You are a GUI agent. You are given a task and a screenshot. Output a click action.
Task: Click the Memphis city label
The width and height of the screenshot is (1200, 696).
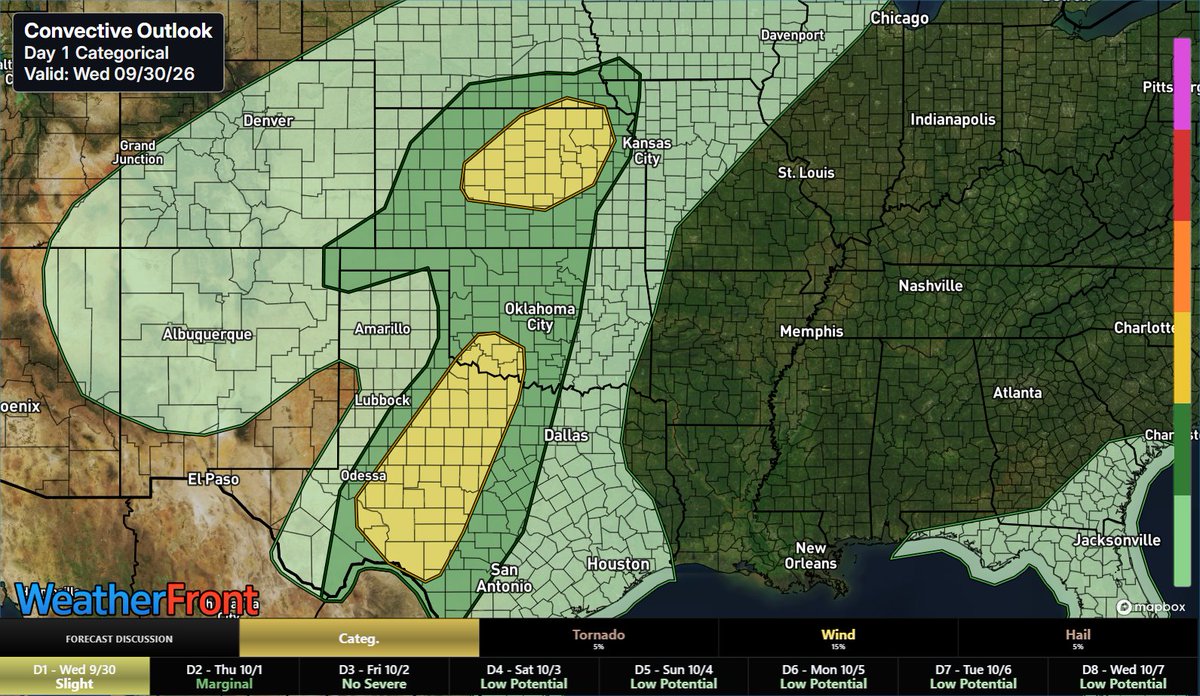(x=813, y=332)
